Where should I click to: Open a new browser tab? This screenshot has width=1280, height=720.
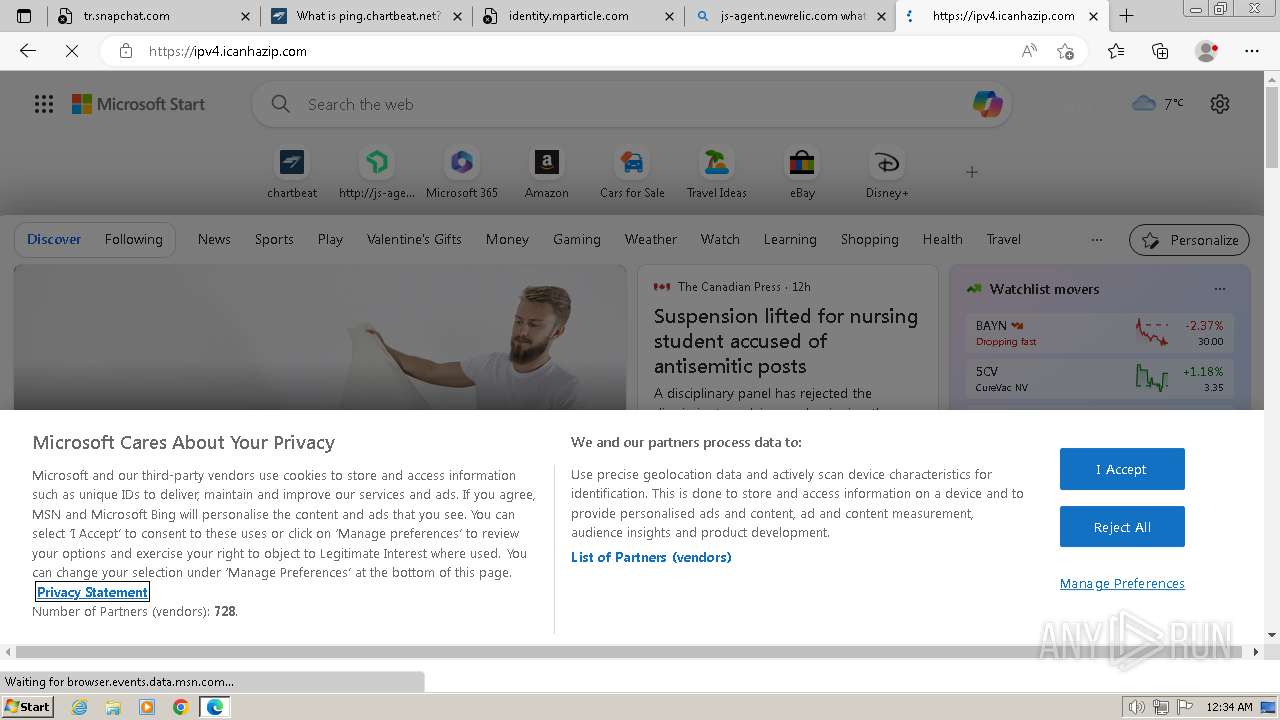[1126, 16]
